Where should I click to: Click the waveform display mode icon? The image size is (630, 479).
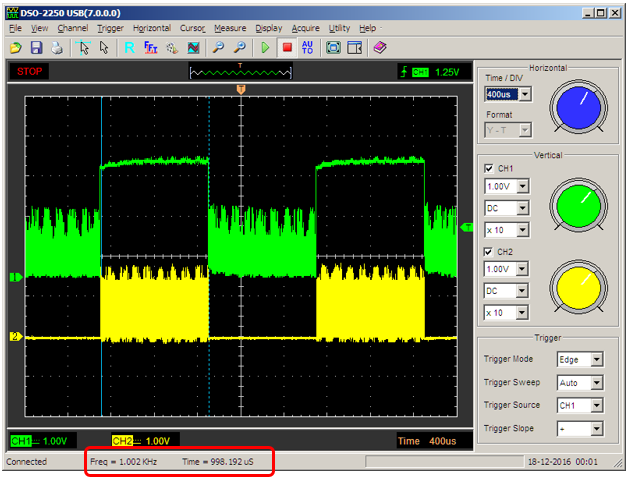click(193, 48)
